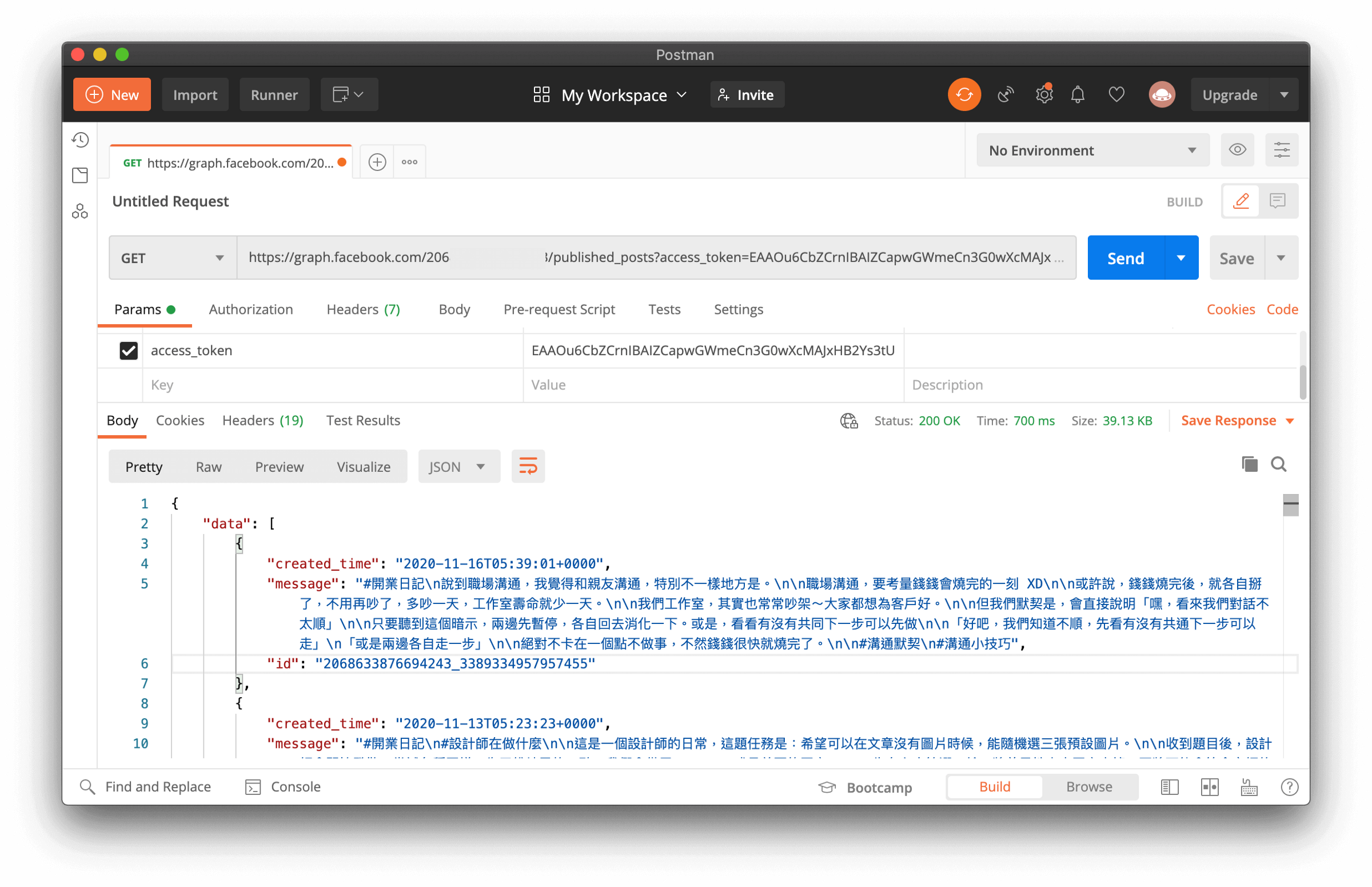This screenshot has height=887, width=1372.
Task: Open the orange Code link
Action: pyautogui.click(x=1282, y=309)
